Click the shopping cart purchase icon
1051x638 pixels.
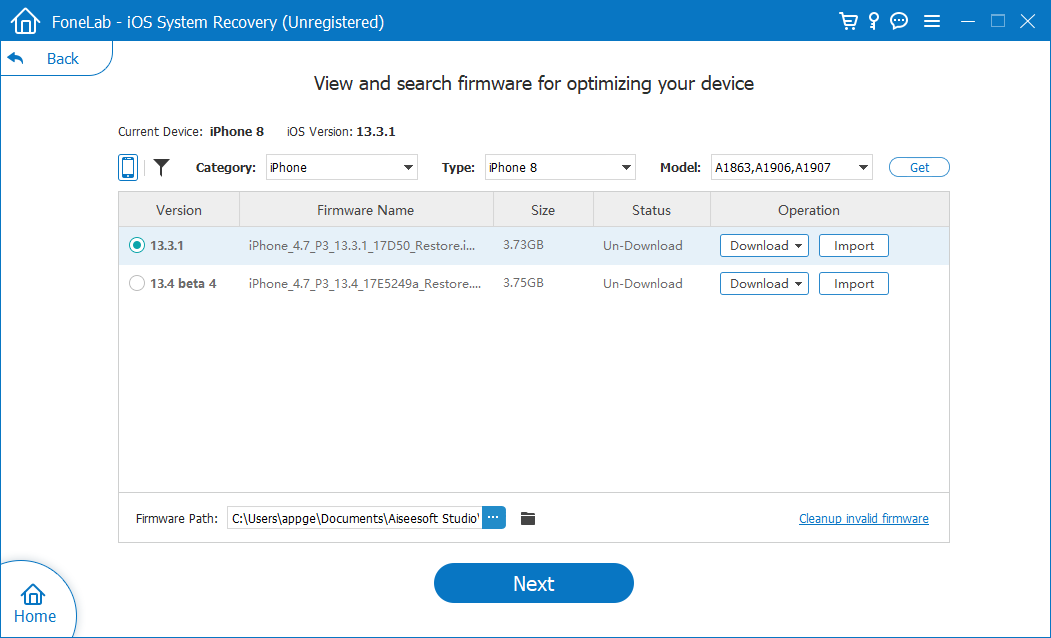click(849, 21)
